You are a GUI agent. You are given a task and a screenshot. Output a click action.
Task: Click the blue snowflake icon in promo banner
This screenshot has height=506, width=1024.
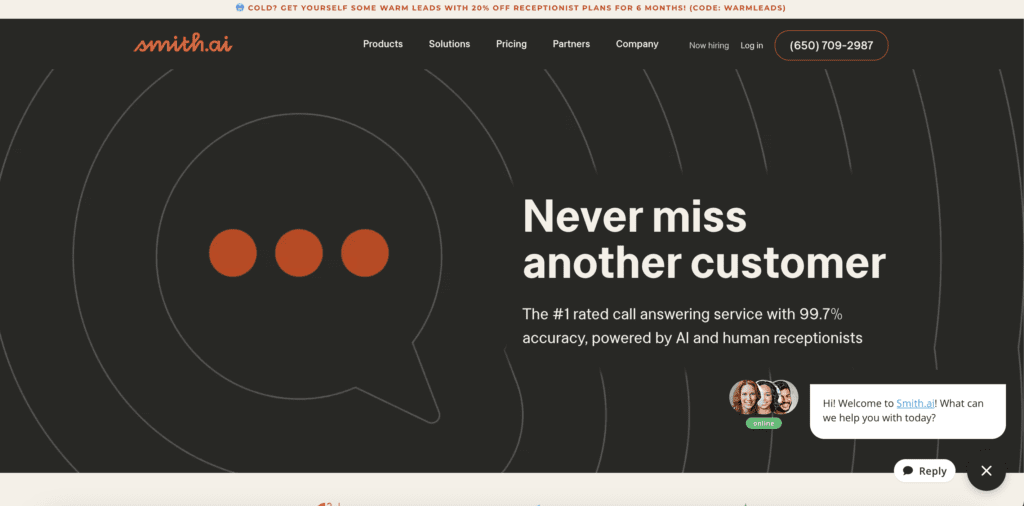pos(240,8)
